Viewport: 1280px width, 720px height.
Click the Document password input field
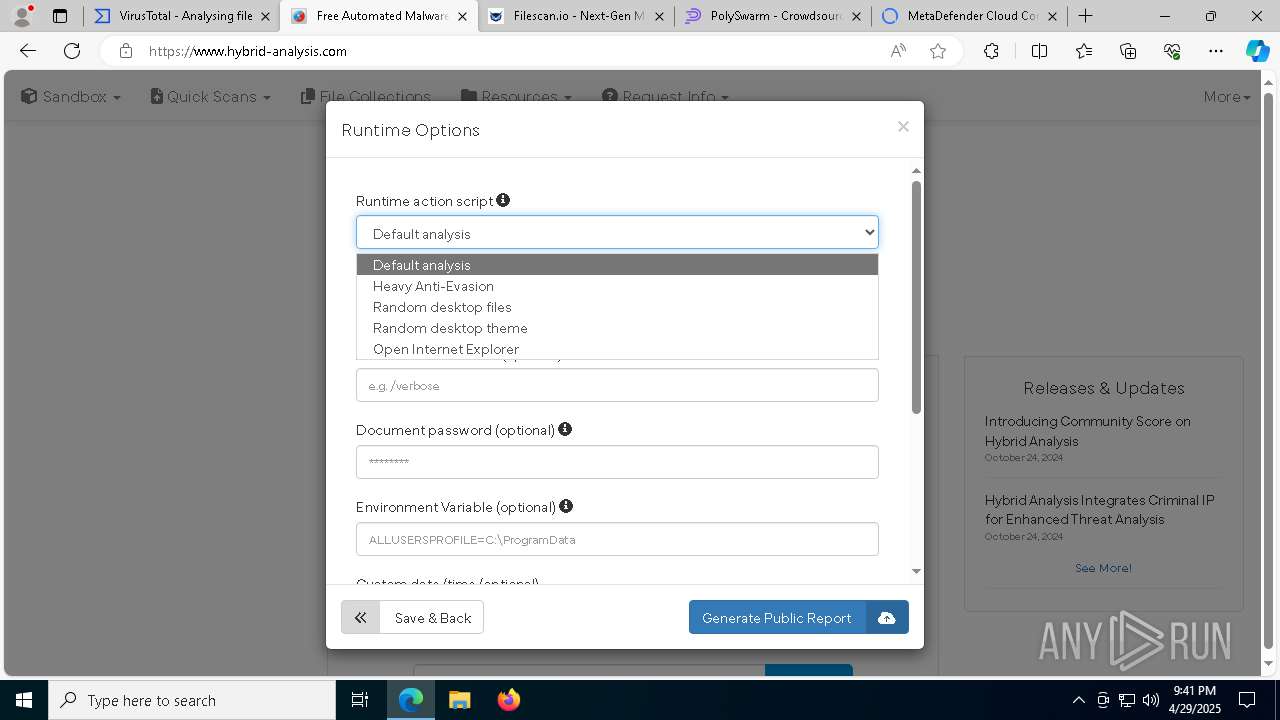pos(617,462)
